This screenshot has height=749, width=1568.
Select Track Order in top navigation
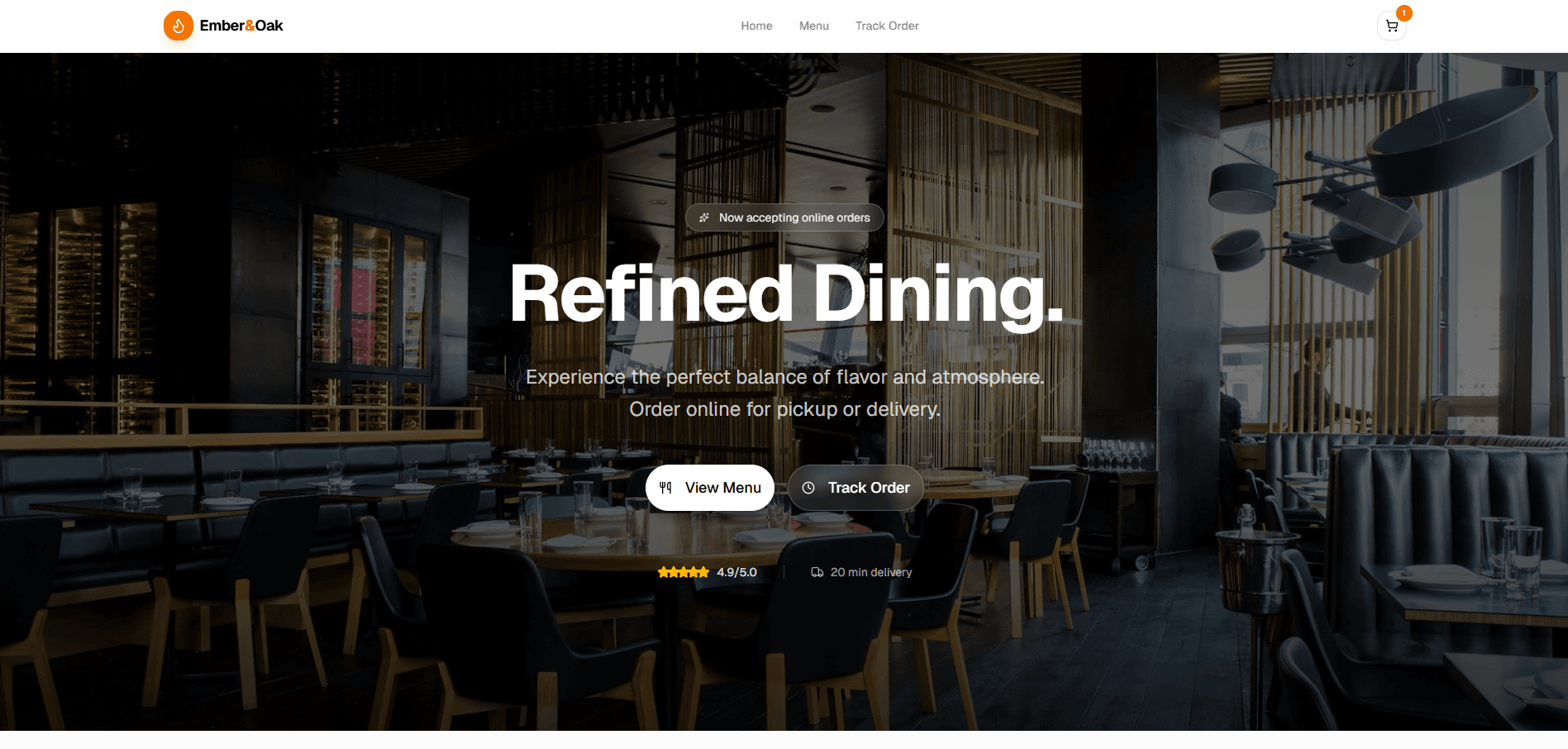[x=887, y=26]
